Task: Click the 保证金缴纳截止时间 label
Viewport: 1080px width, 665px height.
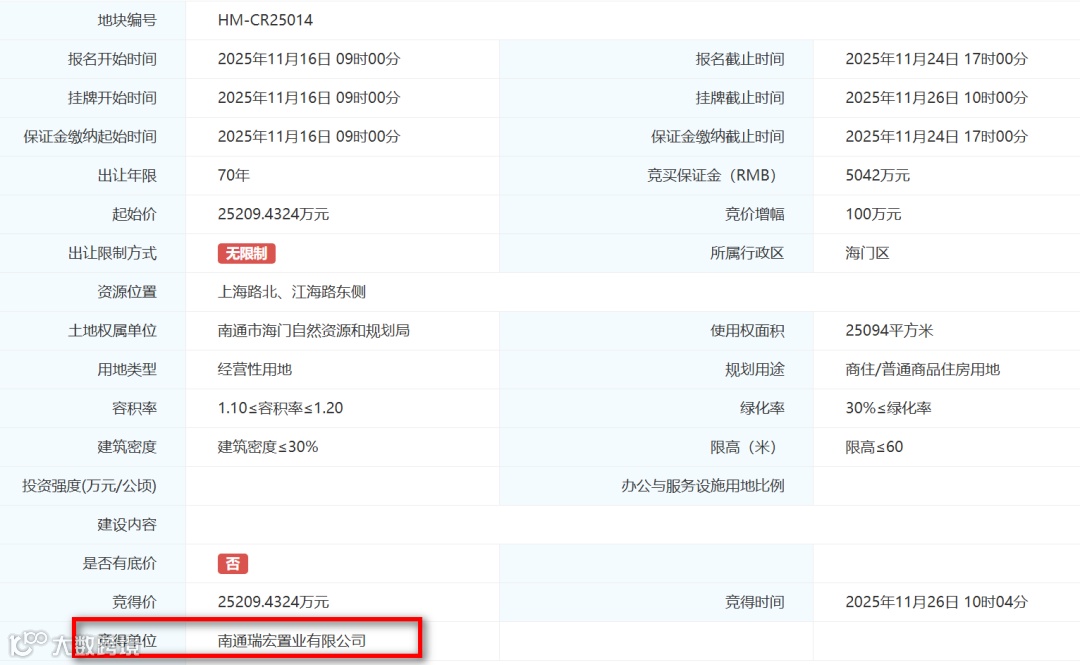Action: (x=718, y=136)
